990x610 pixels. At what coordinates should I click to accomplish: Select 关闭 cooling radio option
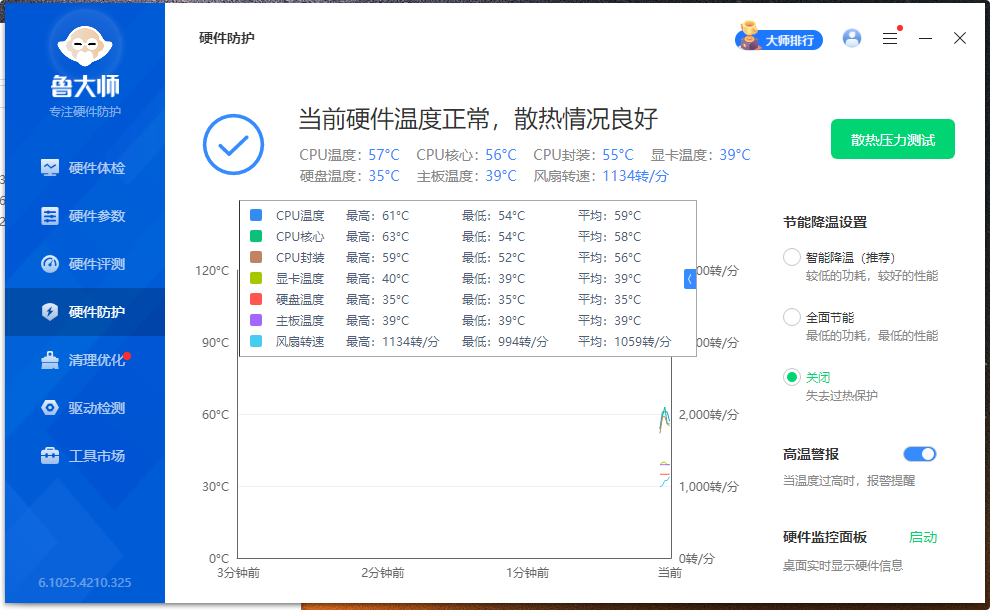pyautogui.click(x=792, y=377)
